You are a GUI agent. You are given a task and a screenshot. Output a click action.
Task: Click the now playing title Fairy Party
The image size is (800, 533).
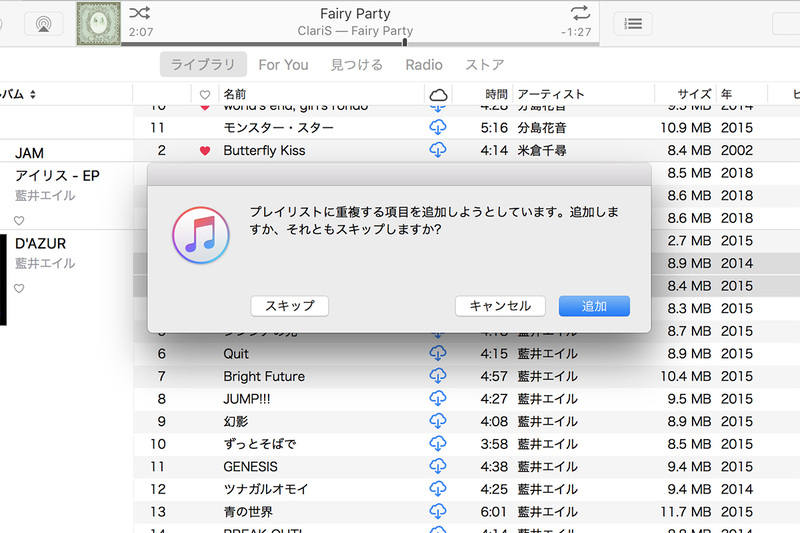coord(355,13)
